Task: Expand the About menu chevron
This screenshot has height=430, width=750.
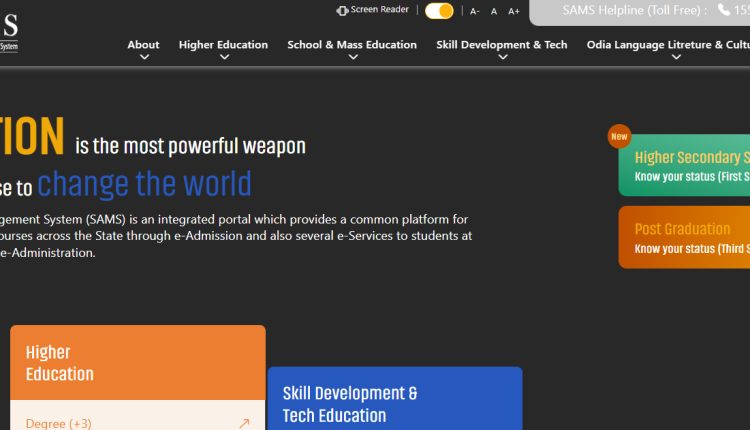Action: point(144,58)
